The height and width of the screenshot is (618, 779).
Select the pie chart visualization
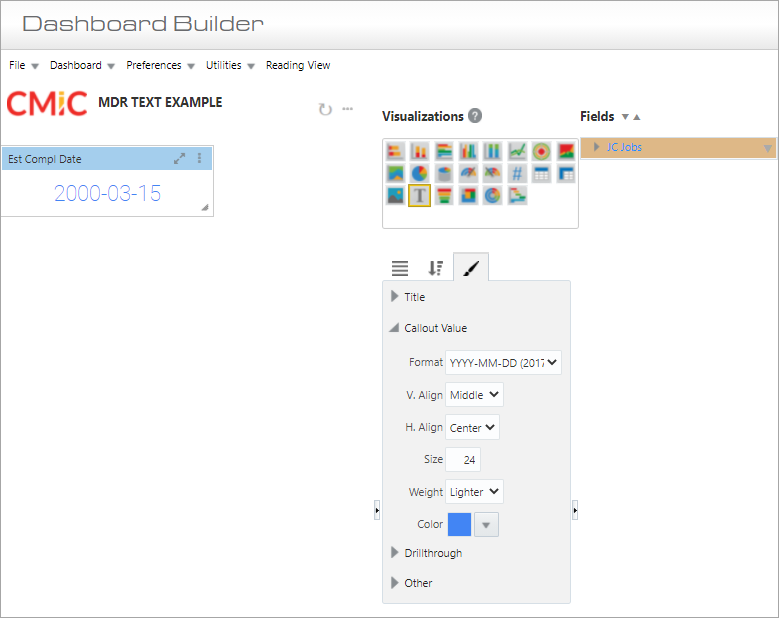point(420,173)
